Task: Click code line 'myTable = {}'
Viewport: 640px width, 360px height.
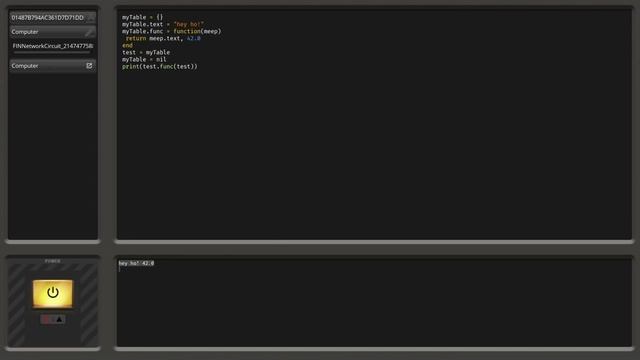Action: [142, 17]
